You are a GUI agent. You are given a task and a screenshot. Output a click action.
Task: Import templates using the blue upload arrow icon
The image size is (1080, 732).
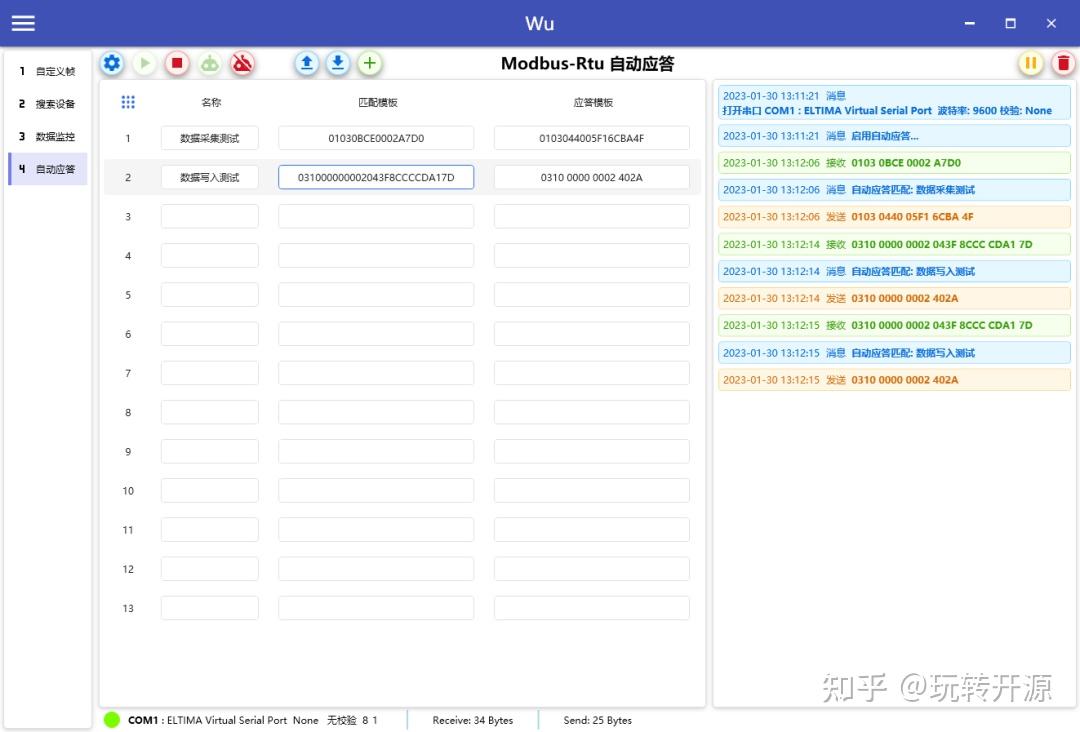click(x=306, y=63)
